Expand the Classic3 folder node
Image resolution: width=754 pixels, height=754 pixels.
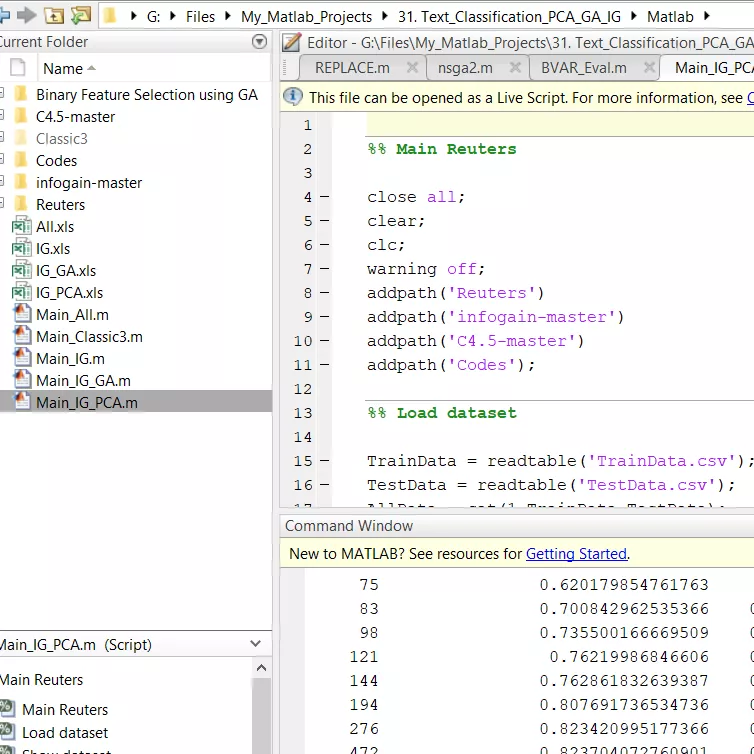[x=1, y=138]
